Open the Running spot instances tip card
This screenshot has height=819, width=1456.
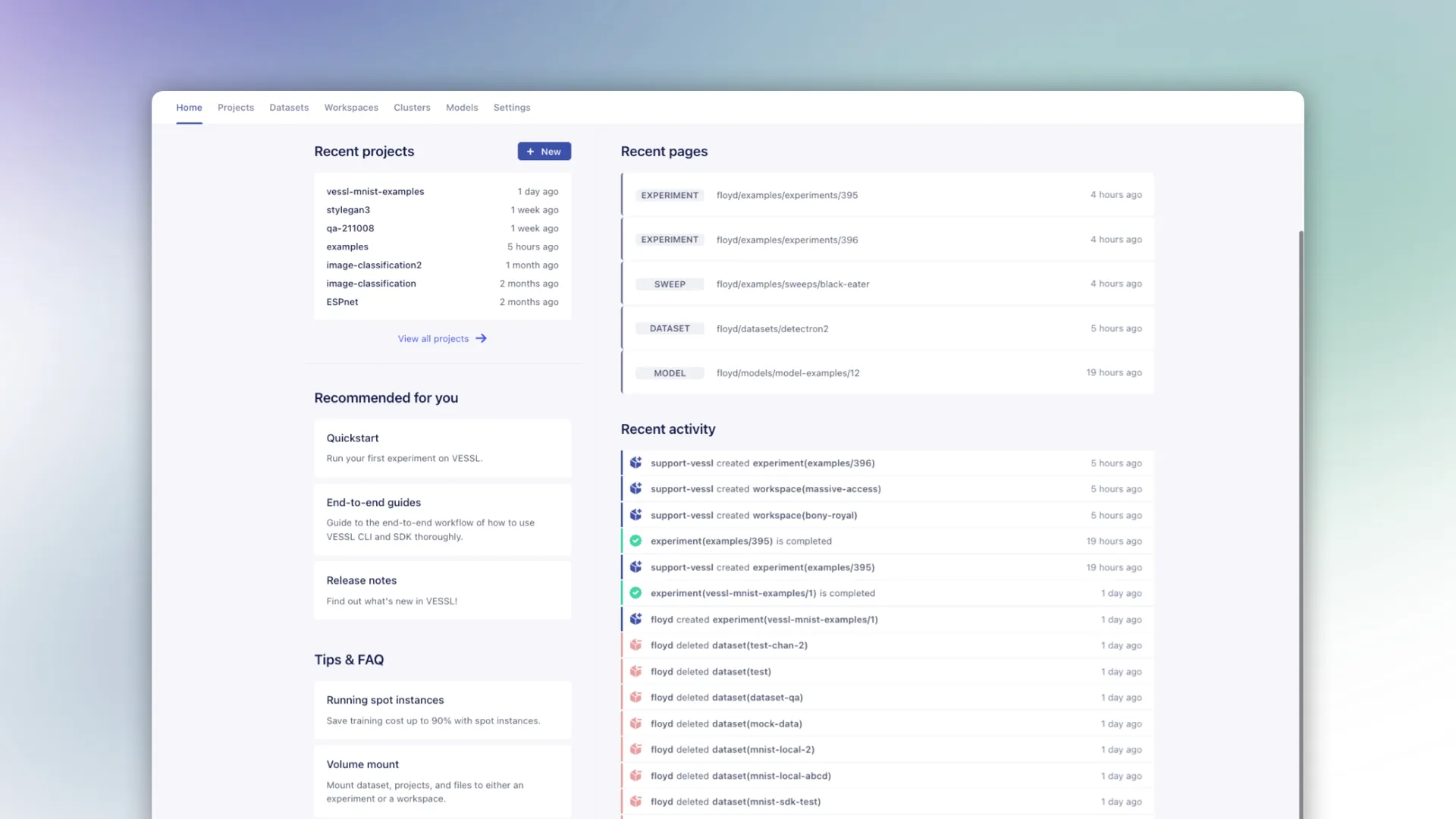pos(442,710)
